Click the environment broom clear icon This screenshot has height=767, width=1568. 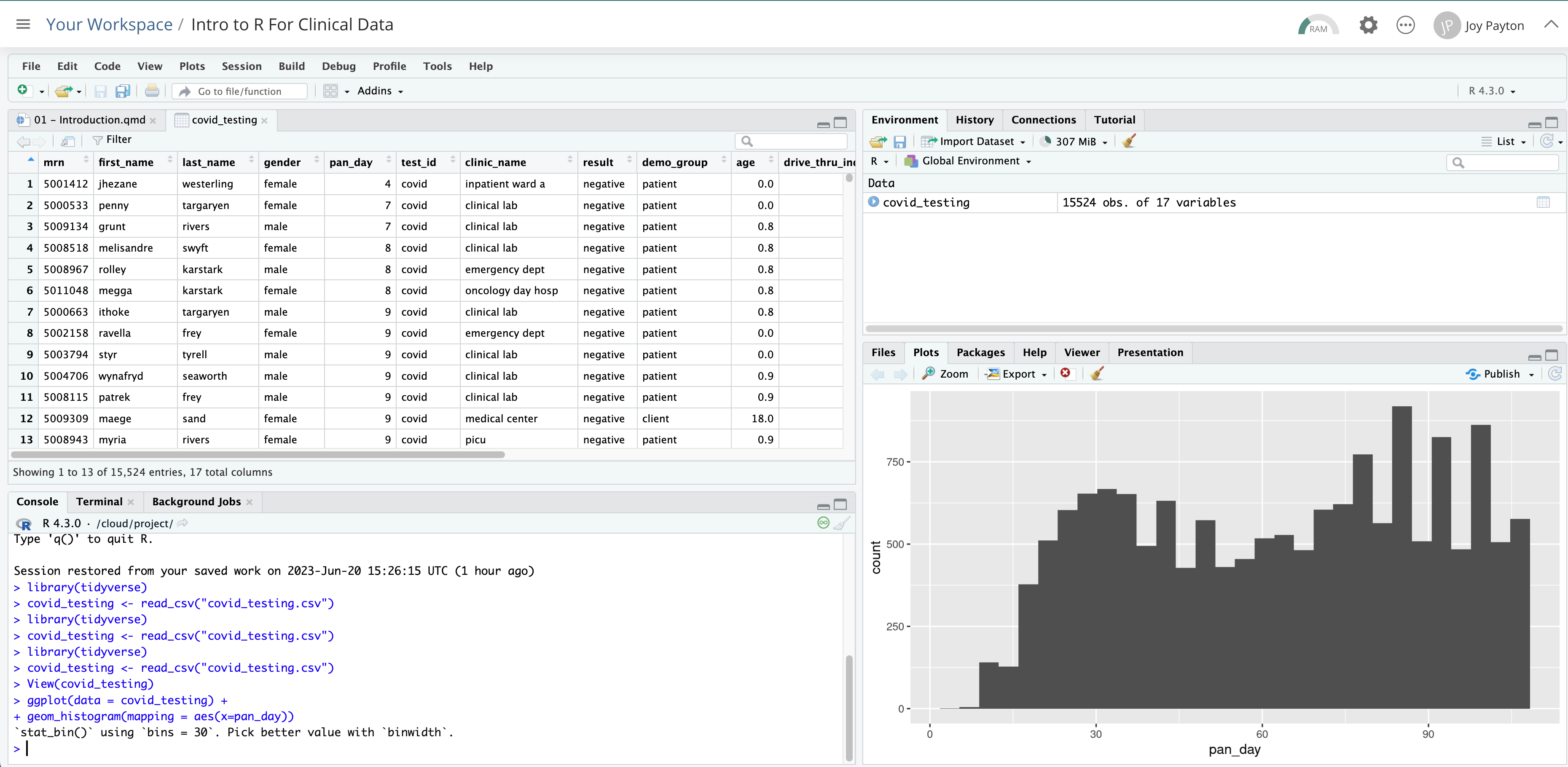(x=1129, y=141)
